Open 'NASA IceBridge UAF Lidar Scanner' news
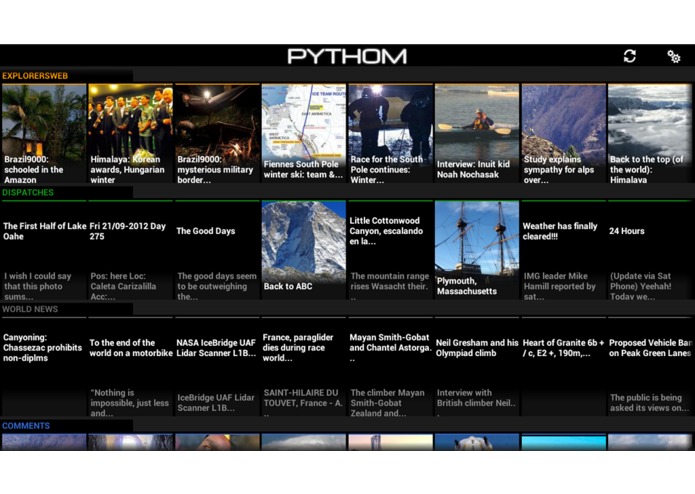This screenshot has width=695, height=494. (217, 367)
